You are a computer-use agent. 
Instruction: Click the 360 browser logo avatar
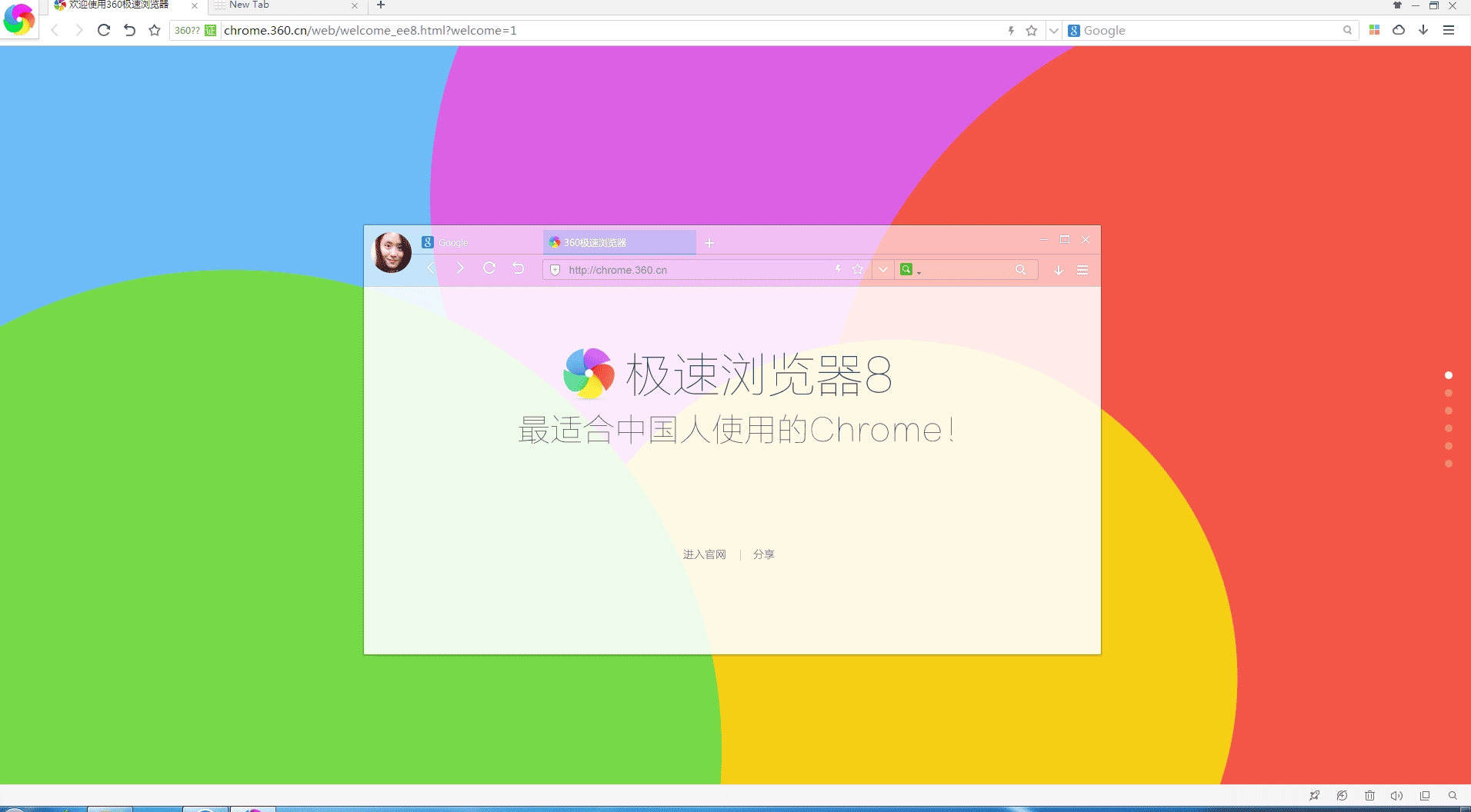tap(19, 19)
